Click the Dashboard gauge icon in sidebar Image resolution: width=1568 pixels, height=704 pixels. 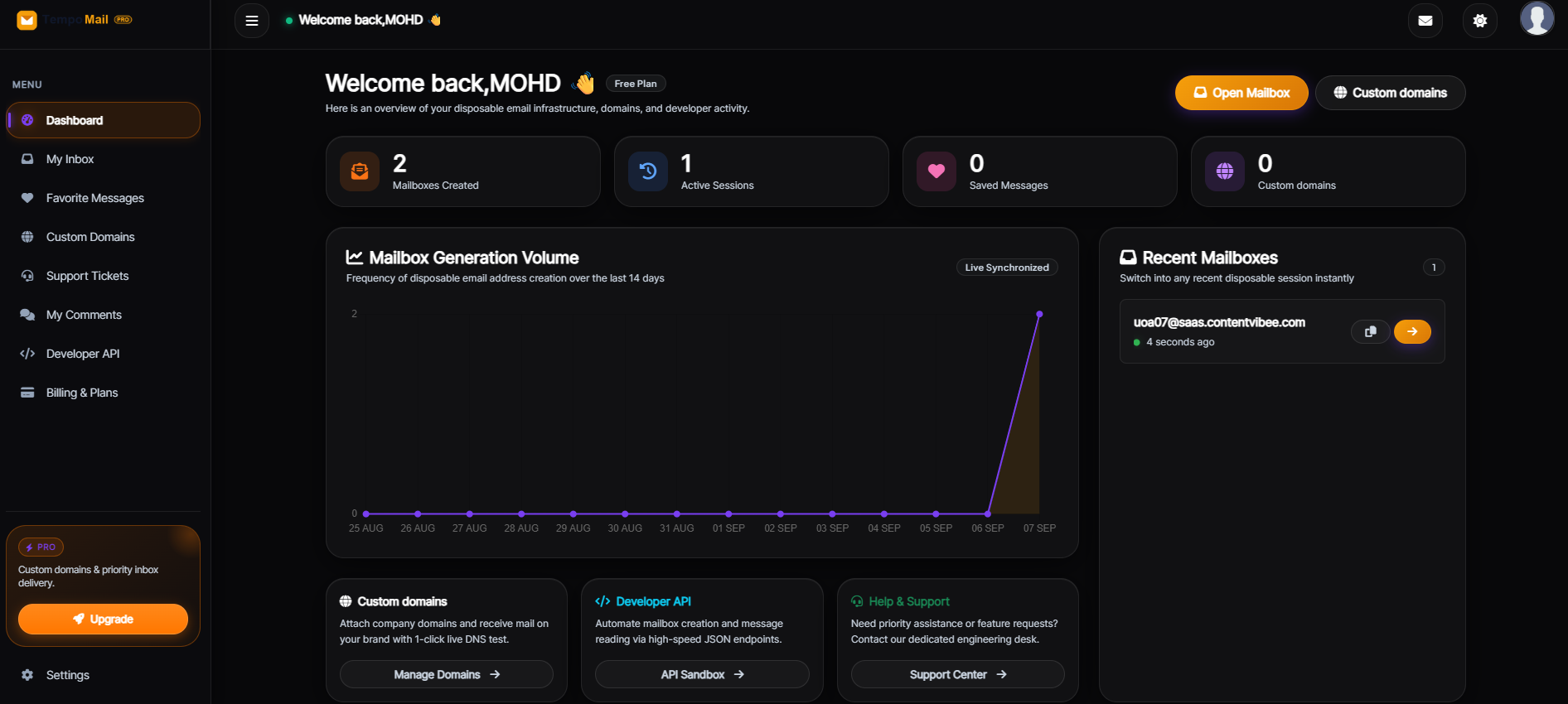(x=27, y=120)
